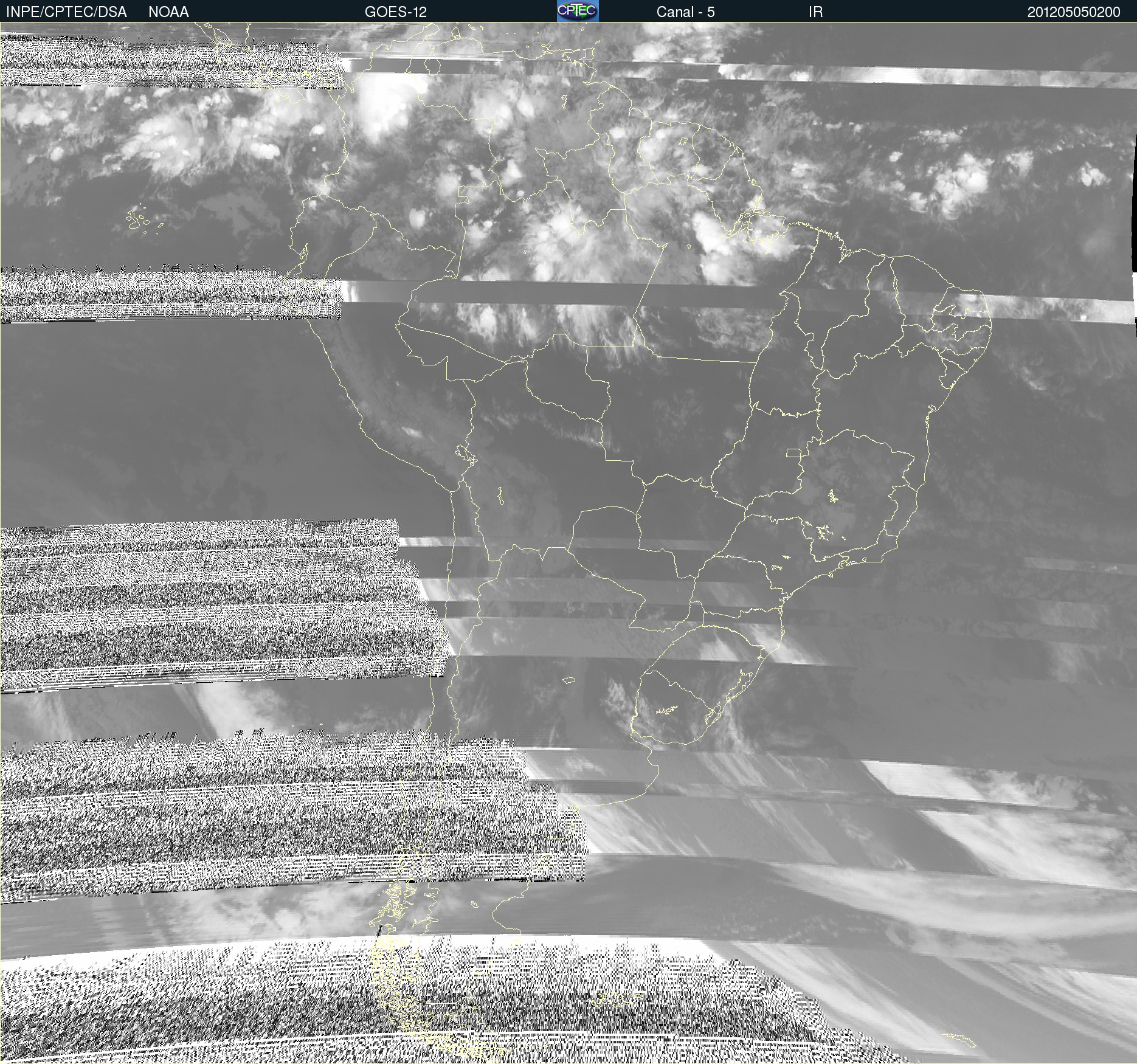
Task: Select the INPE/CPTEC/DSA header label
Action: pos(66,12)
